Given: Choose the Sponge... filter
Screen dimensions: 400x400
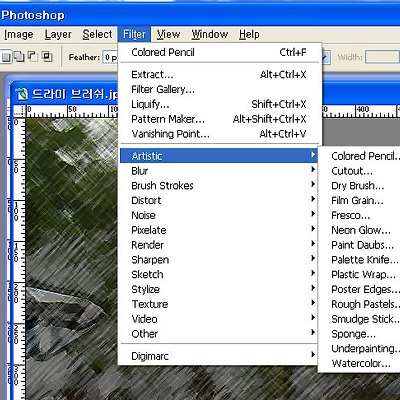Looking at the screenshot, I should coord(360,334).
